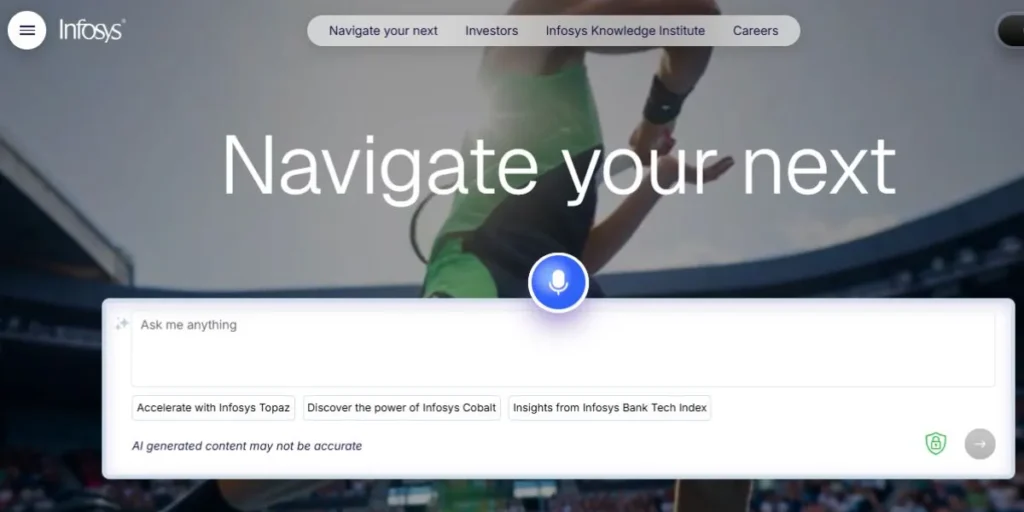1024x512 pixels.
Task: Go to Infosys Knowledge Institute
Action: pos(626,31)
